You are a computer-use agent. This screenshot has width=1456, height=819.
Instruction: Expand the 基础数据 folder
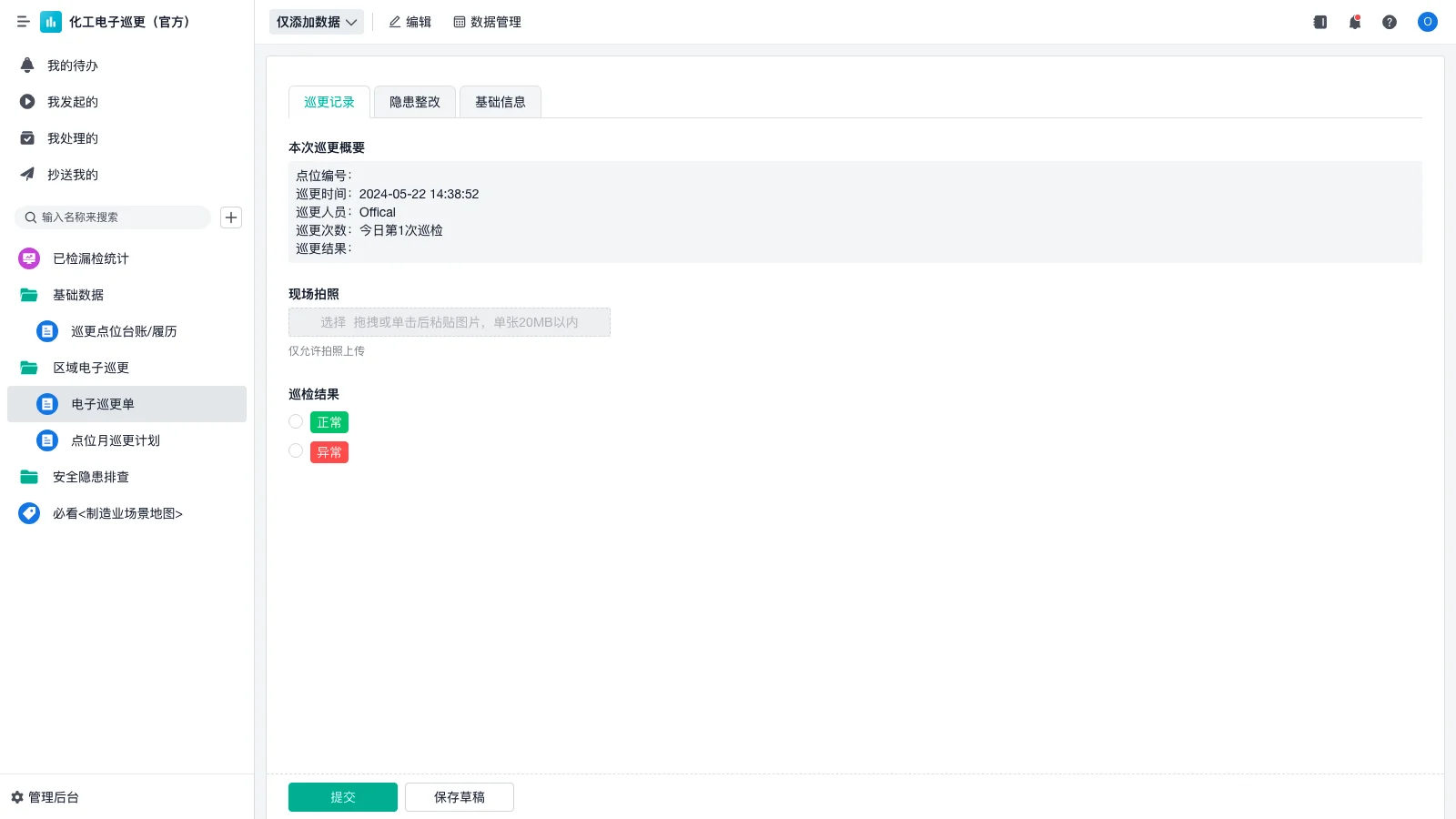pyautogui.click(x=78, y=295)
